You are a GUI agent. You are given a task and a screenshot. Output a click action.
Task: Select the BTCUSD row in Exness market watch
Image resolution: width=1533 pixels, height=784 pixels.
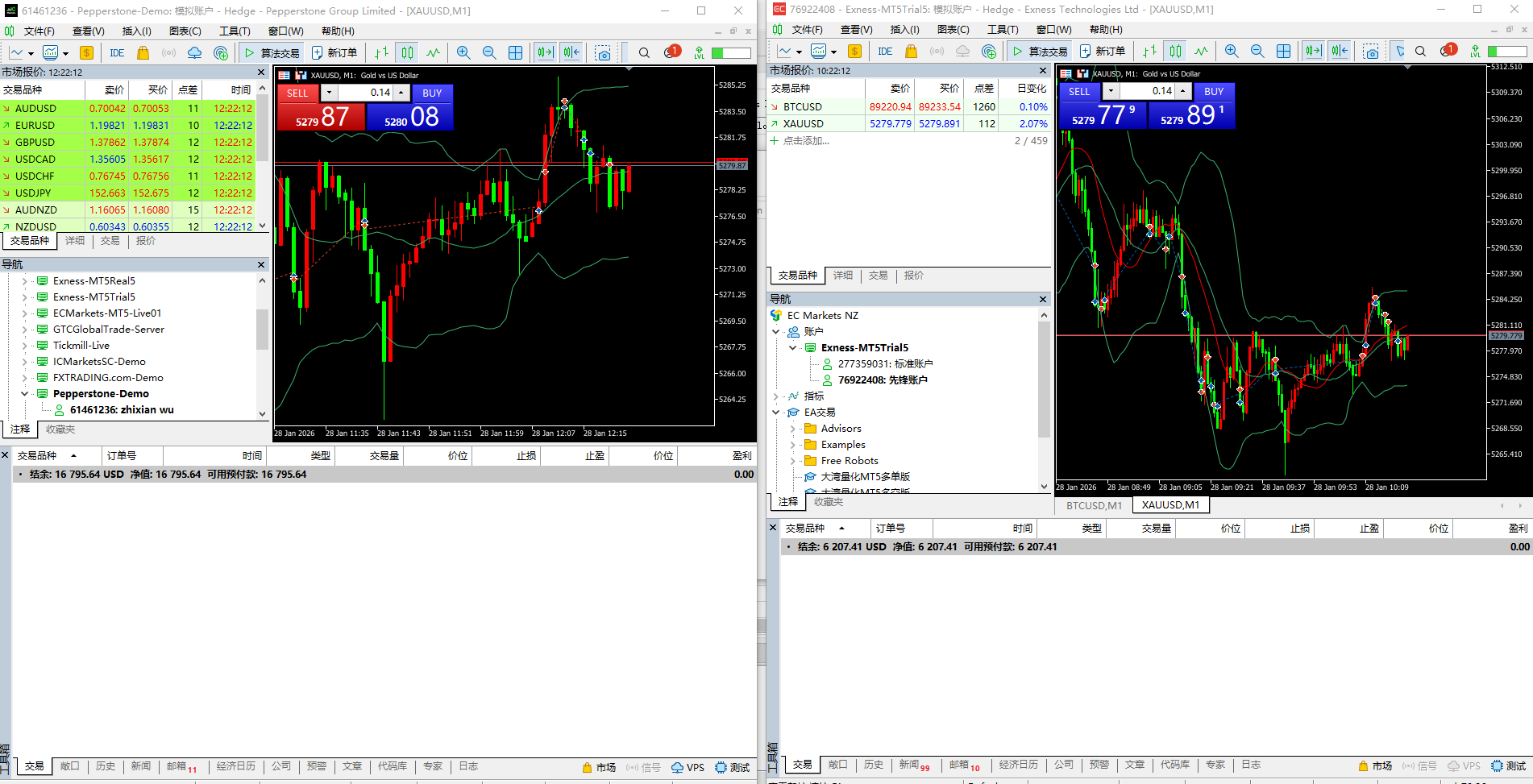pyautogui.click(x=909, y=107)
